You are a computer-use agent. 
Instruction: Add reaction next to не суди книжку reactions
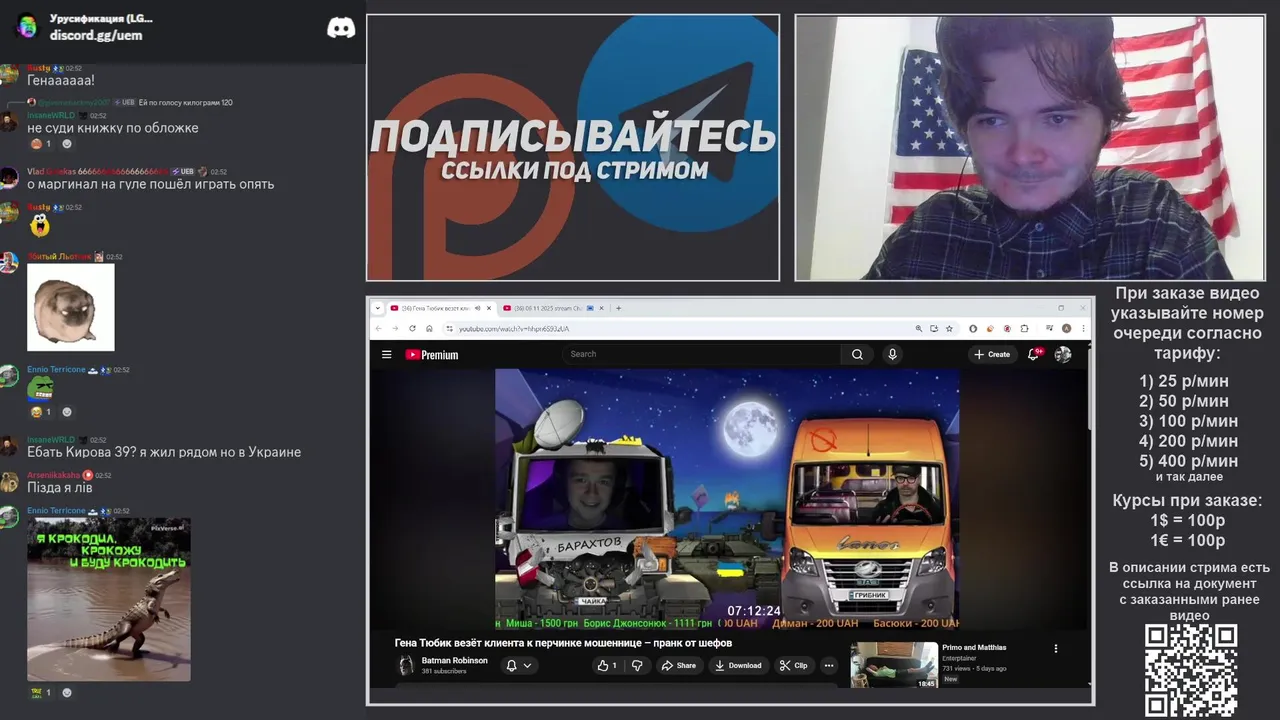67,144
